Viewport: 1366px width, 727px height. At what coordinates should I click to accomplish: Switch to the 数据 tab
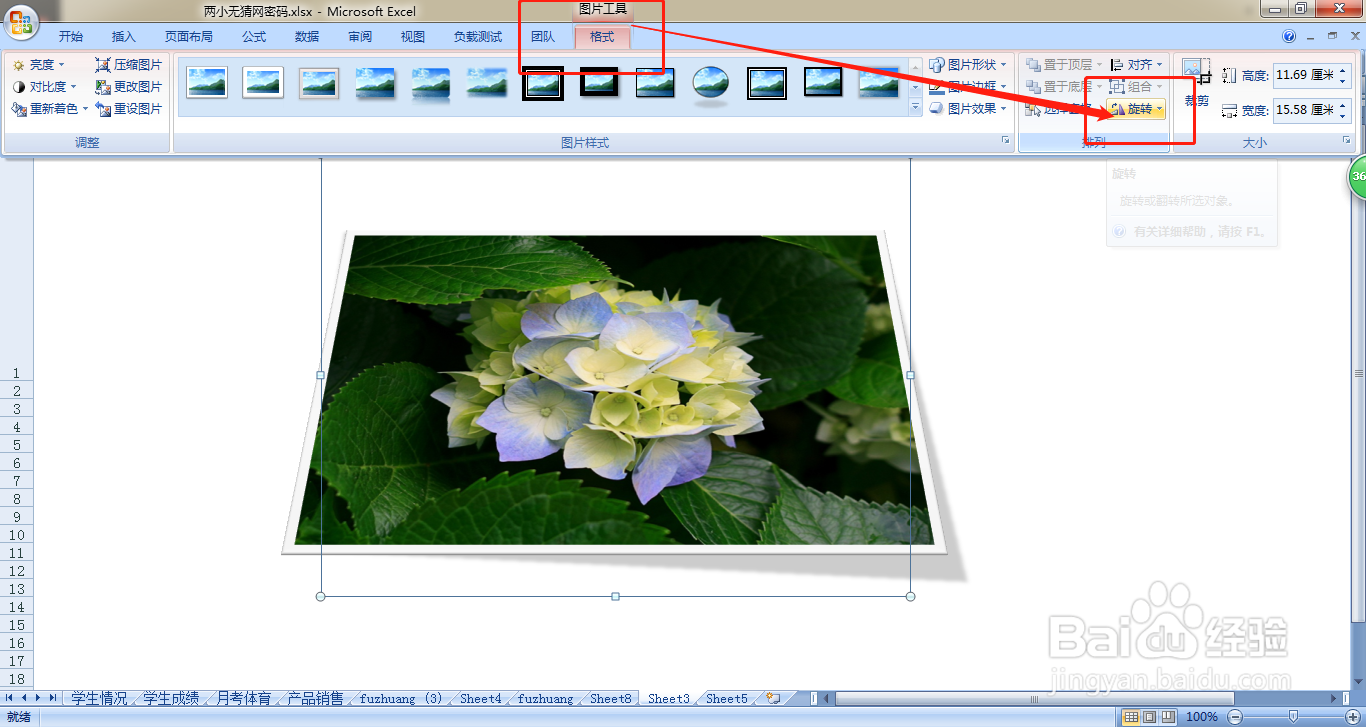coord(307,37)
